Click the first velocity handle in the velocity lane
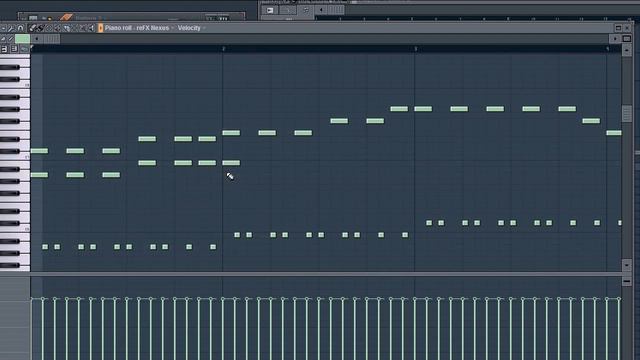 (32, 300)
